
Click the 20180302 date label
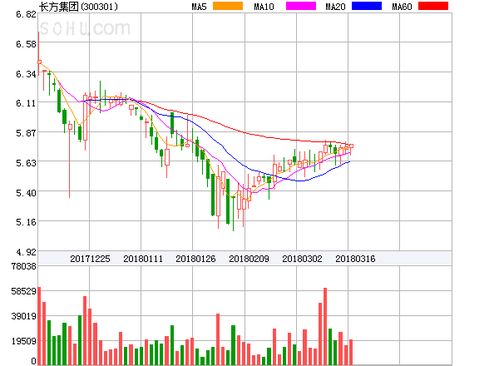302,259
